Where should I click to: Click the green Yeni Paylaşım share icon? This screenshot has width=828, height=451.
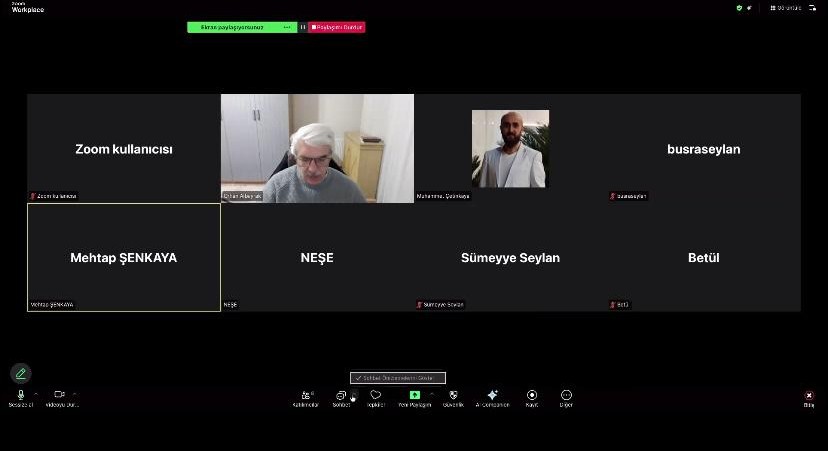414,396
